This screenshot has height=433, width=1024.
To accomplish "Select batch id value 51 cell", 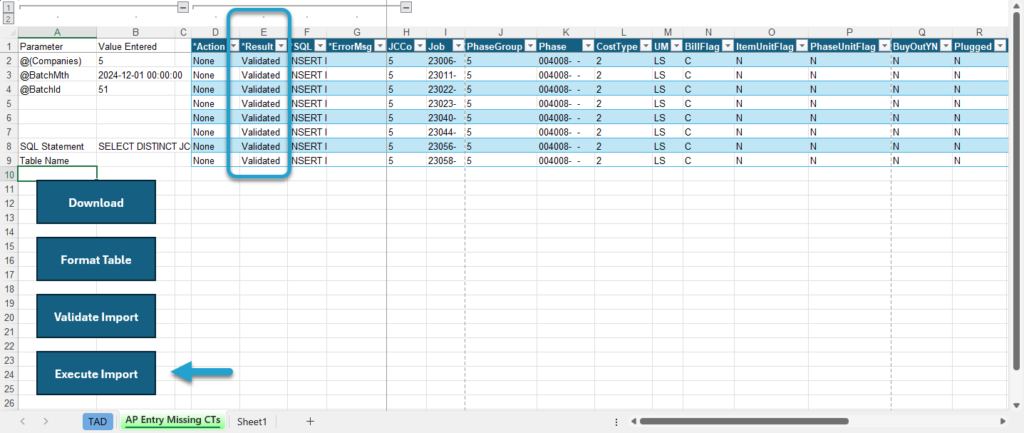I will tap(136, 89).
